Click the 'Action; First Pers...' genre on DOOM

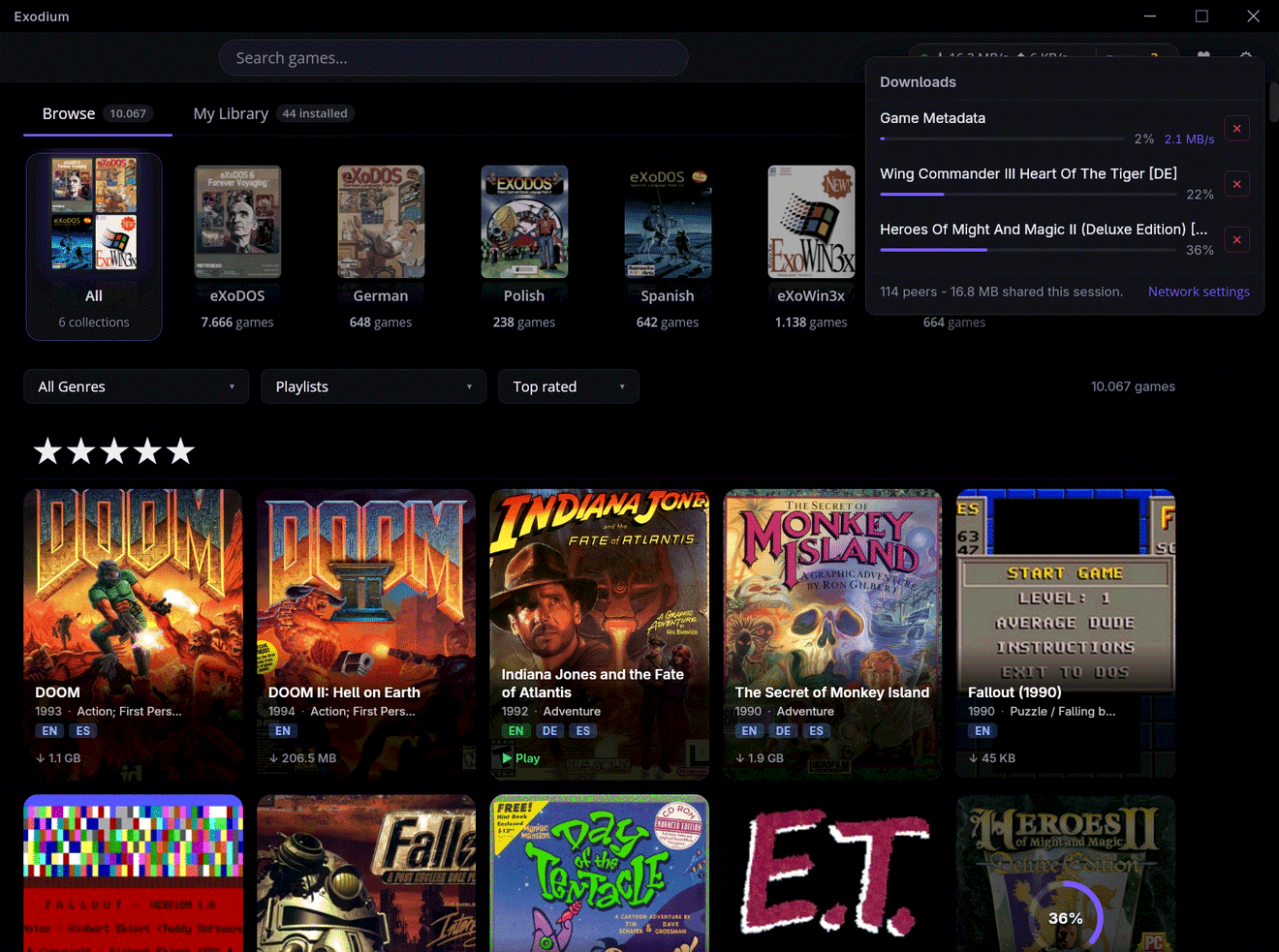(129, 711)
